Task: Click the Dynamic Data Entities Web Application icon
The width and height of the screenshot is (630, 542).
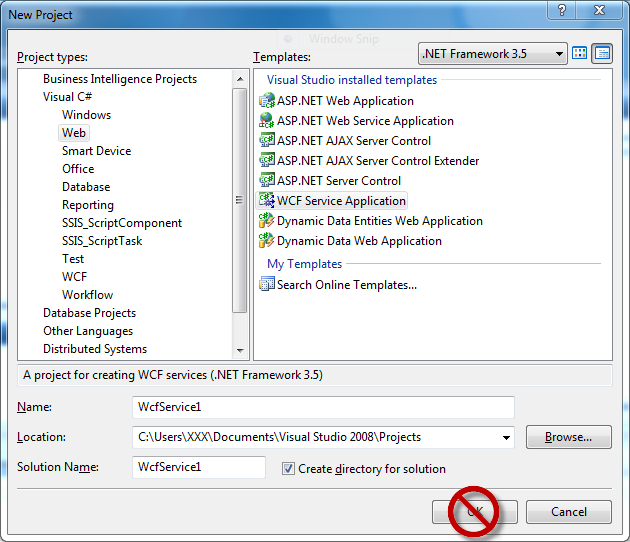Action: pos(267,221)
